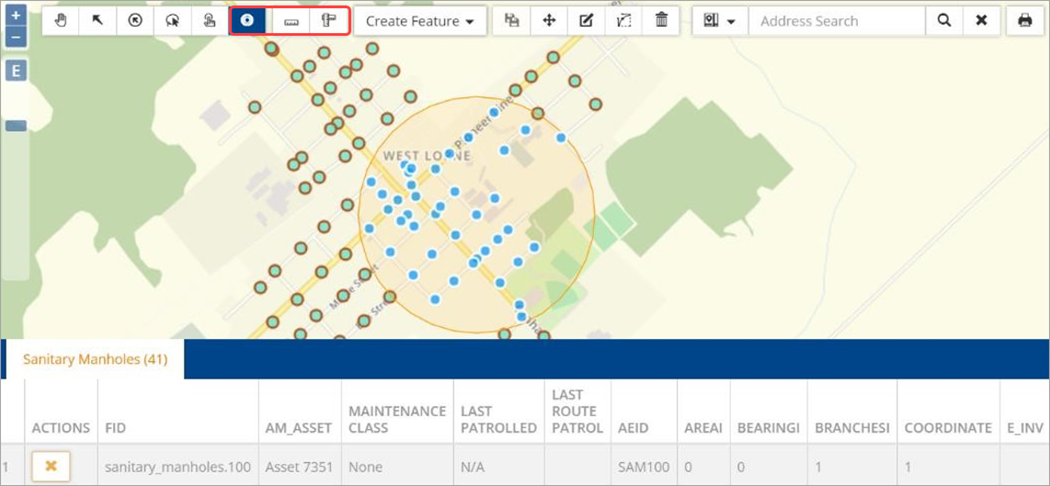Click the move feature crosshair icon

(x=549, y=21)
